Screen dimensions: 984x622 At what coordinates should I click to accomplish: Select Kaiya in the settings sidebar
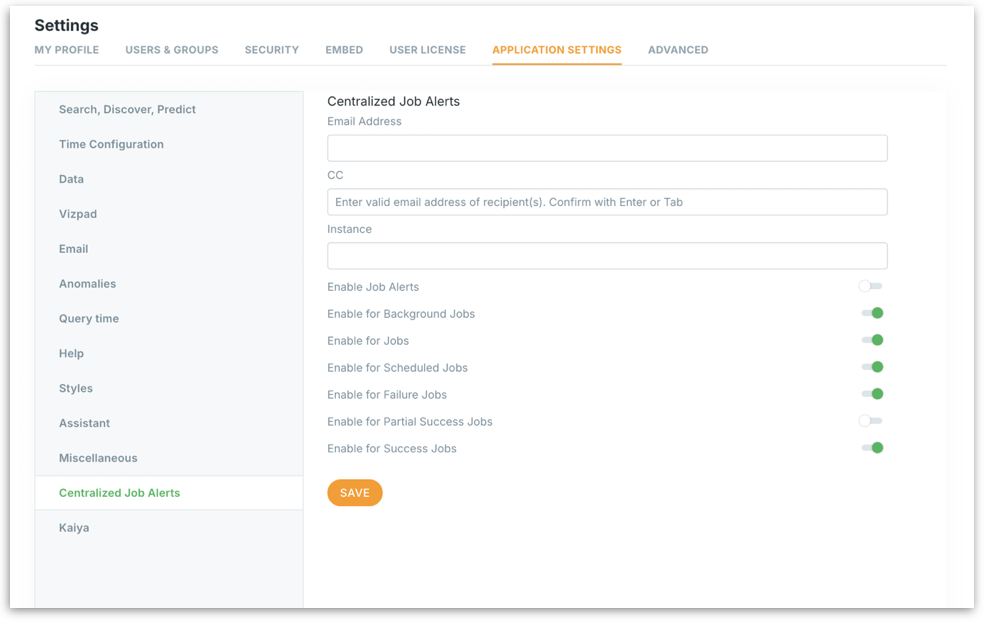point(74,528)
